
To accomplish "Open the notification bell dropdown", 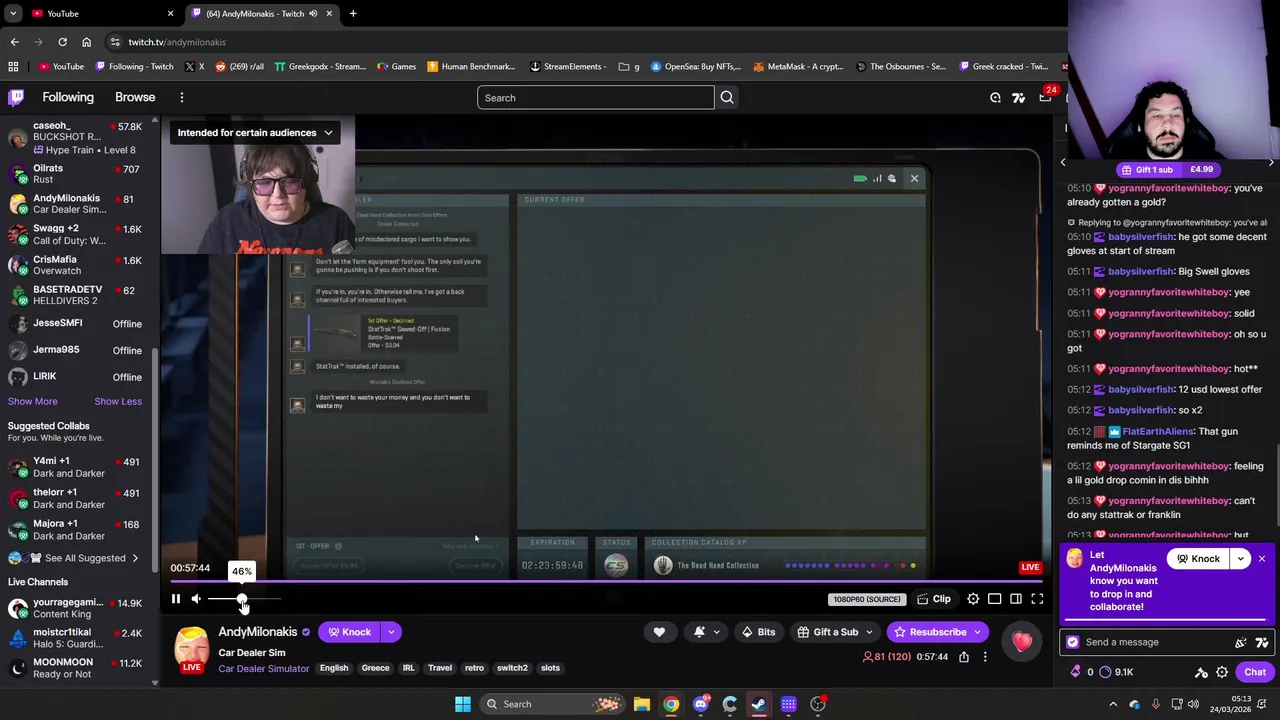I will point(706,632).
